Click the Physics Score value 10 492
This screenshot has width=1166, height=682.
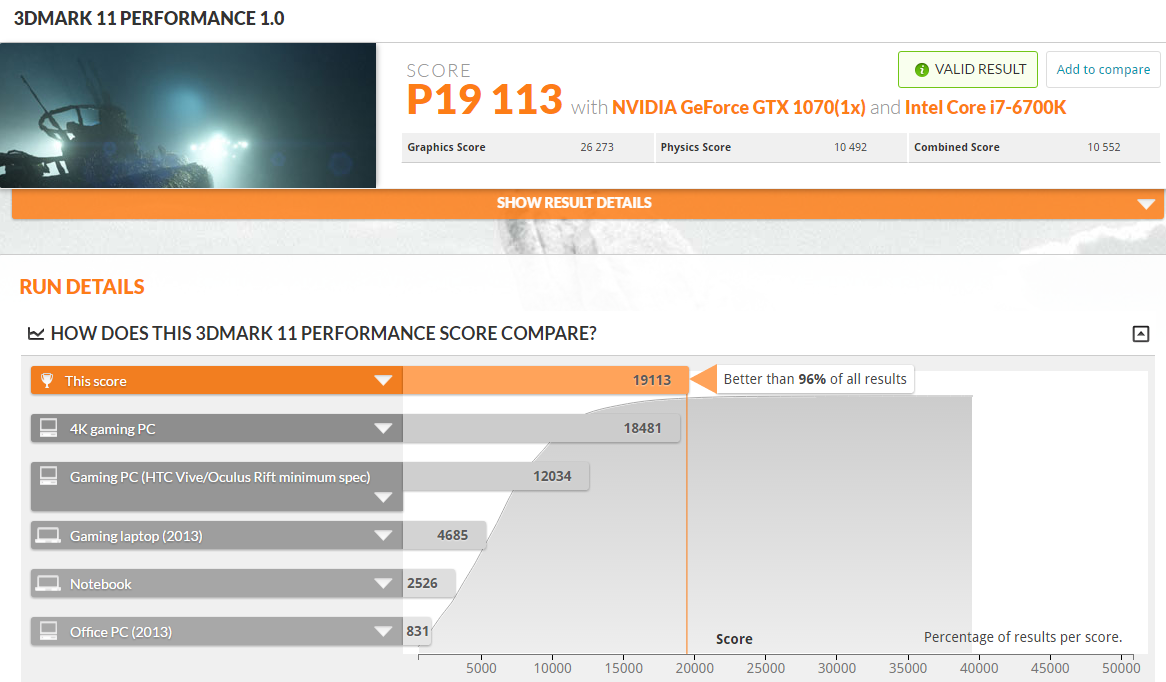point(850,147)
